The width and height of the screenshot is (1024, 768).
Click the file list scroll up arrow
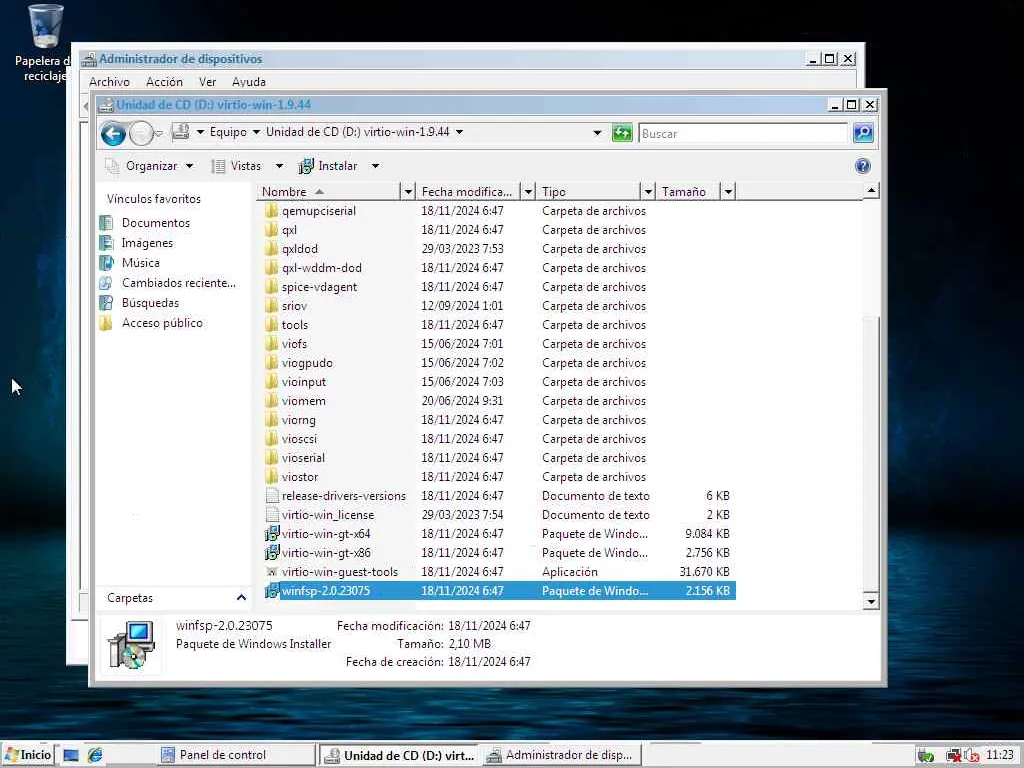[871, 191]
